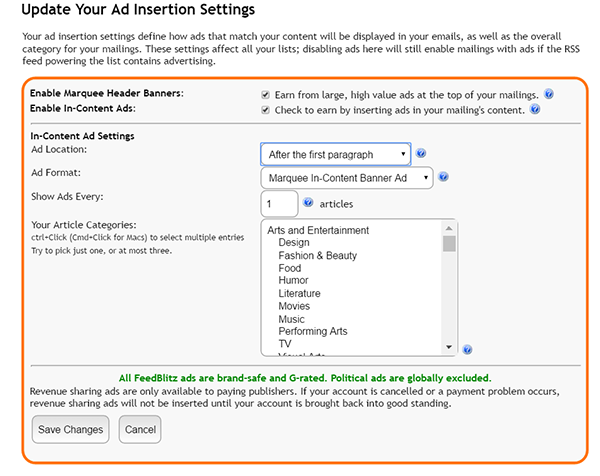Select TV in category list
The width and height of the screenshot is (600, 476).
click(x=285, y=344)
